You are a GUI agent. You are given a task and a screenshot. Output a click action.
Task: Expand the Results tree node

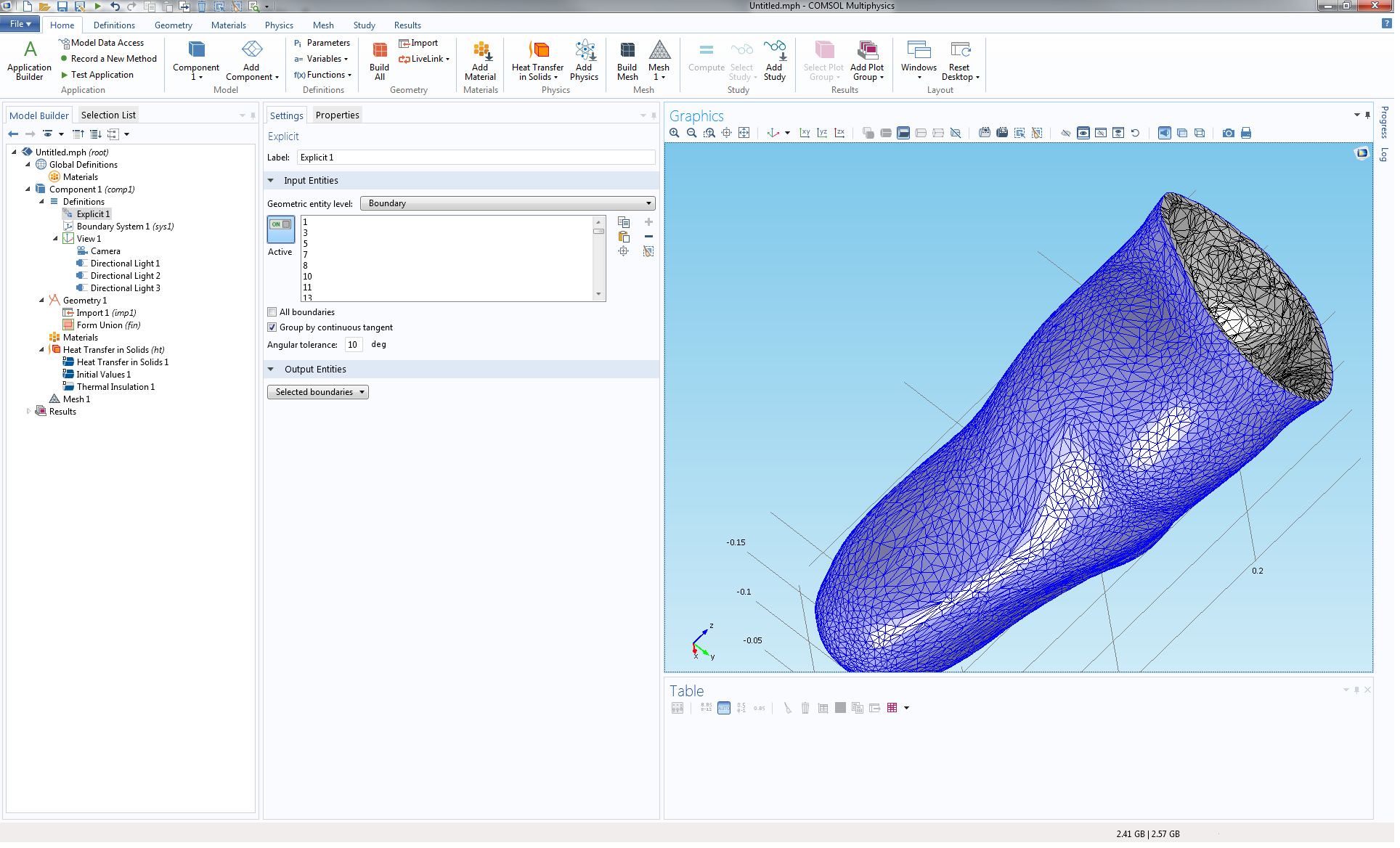pyautogui.click(x=29, y=413)
